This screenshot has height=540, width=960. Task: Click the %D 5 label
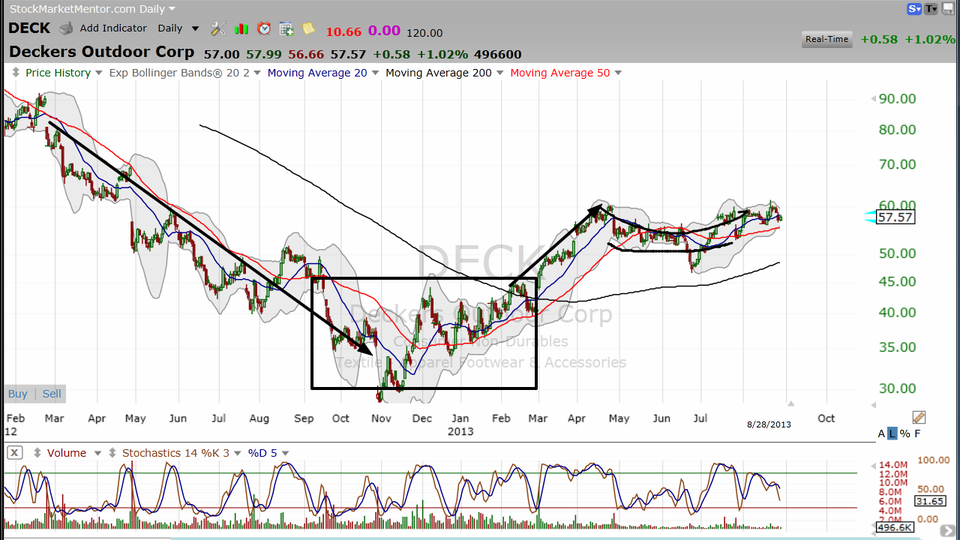(263, 453)
